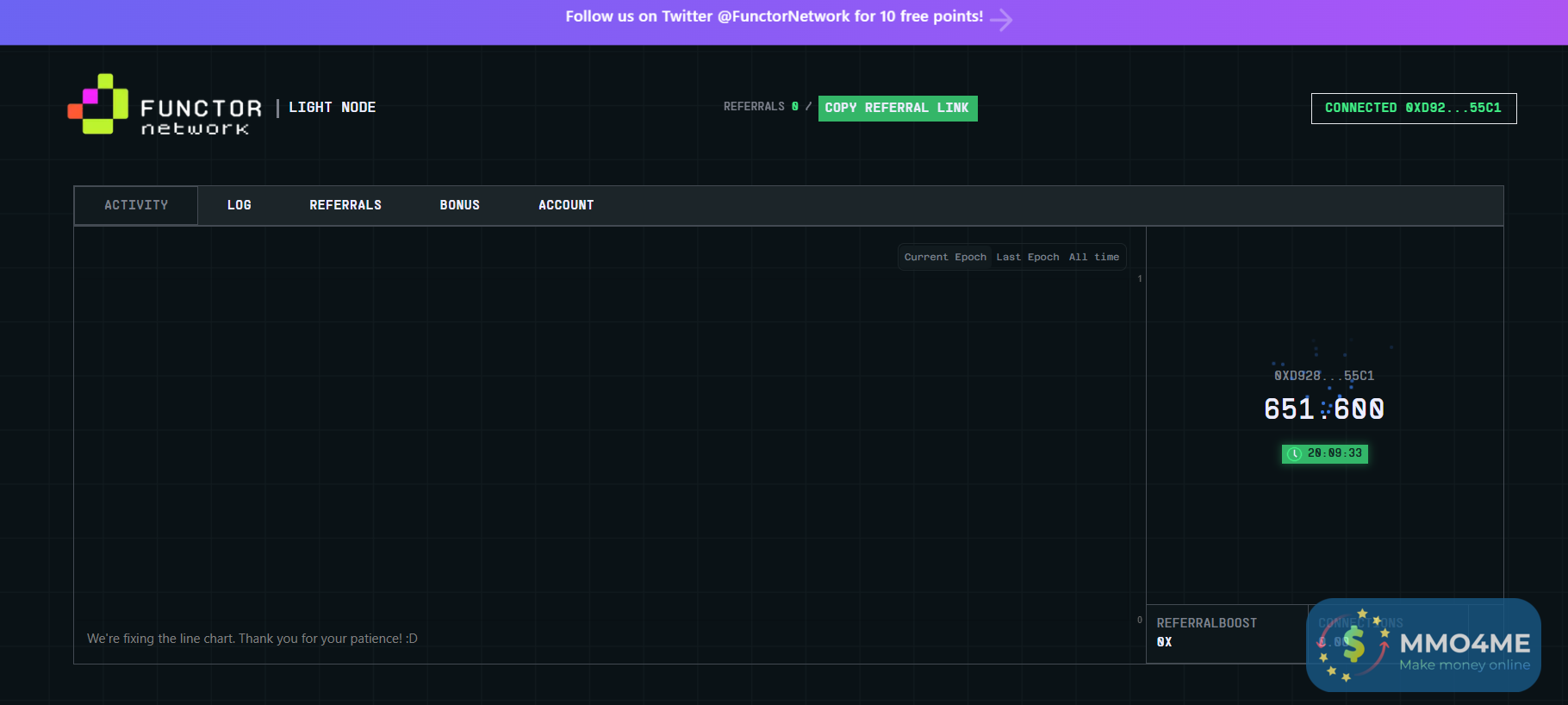Switch to the Log tab
Viewport: 1568px width, 705px height.
click(x=240, y=205)
